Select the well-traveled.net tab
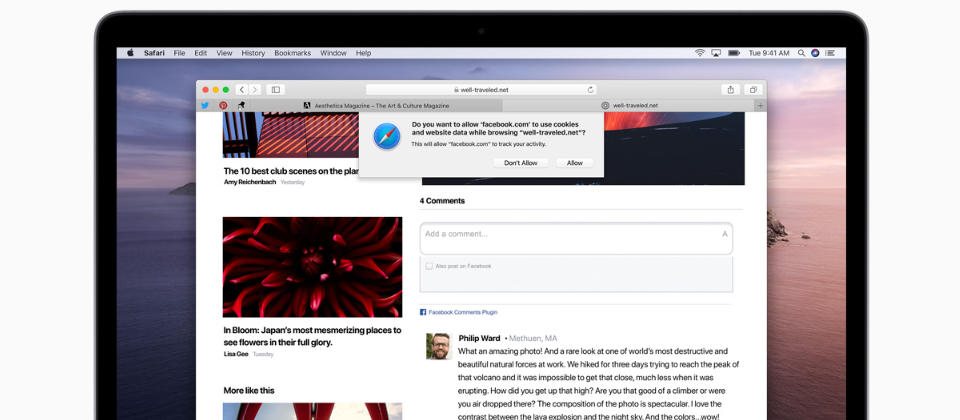The height and width of the screenshot is (420, 960). coord(629,105)
